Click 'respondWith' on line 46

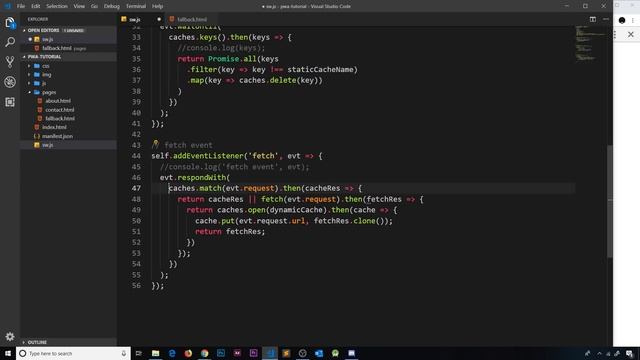tap(202, 178)
